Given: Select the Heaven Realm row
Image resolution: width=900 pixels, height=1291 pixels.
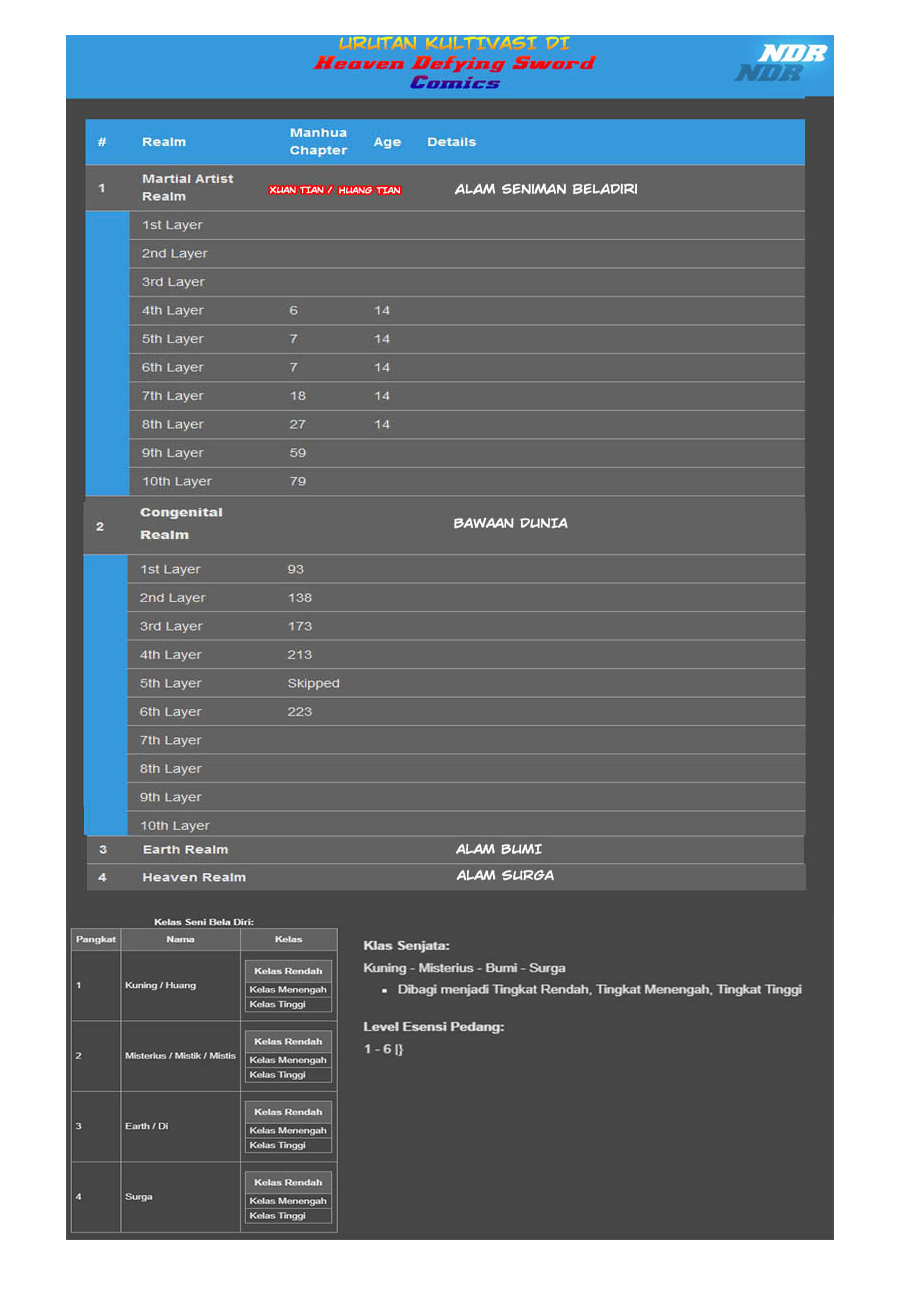Looking at the screenshot, I should tap(194, 877).
